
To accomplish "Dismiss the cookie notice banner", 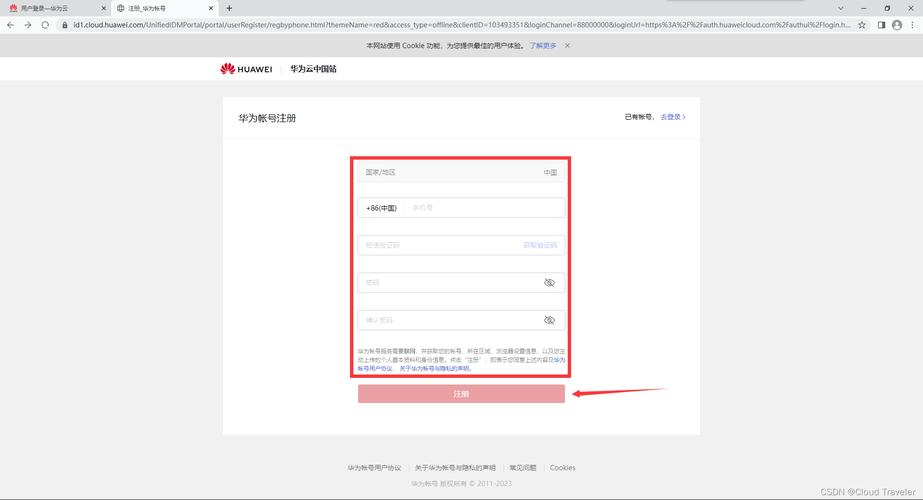I will (x=567, y=45).
